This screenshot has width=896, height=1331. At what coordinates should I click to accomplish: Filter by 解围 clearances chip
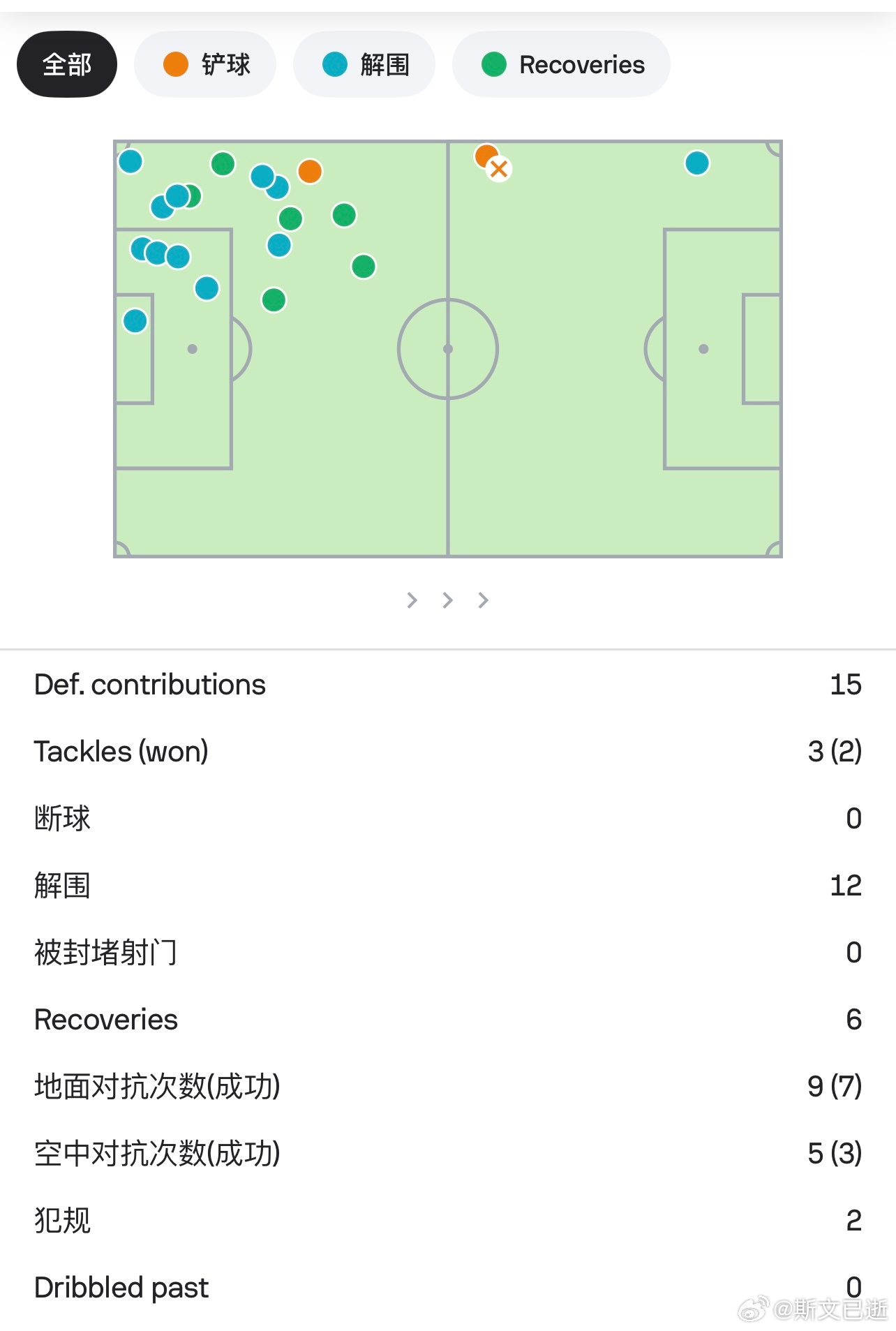(364, 64)
